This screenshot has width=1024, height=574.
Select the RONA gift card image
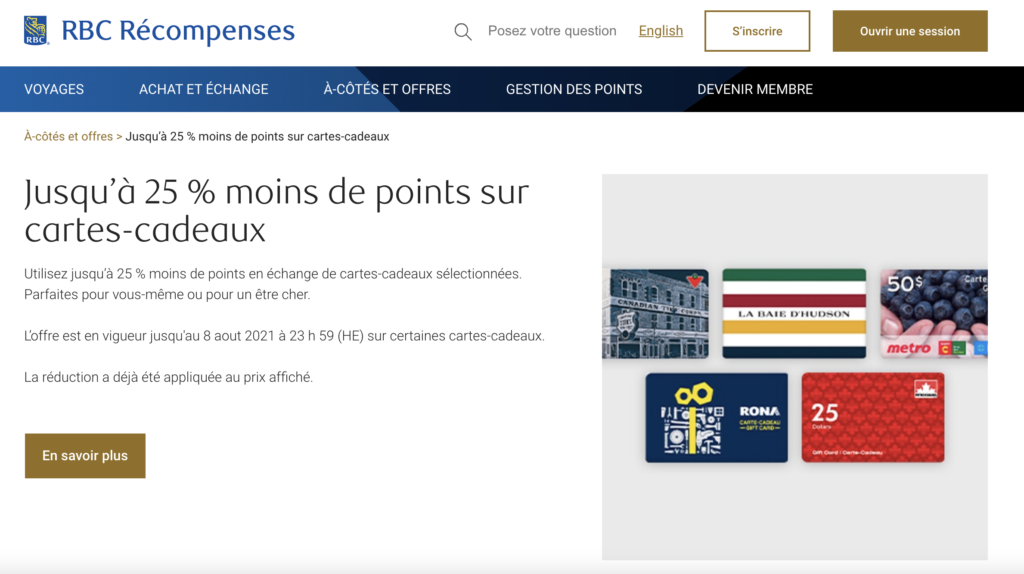coord(716,418)
